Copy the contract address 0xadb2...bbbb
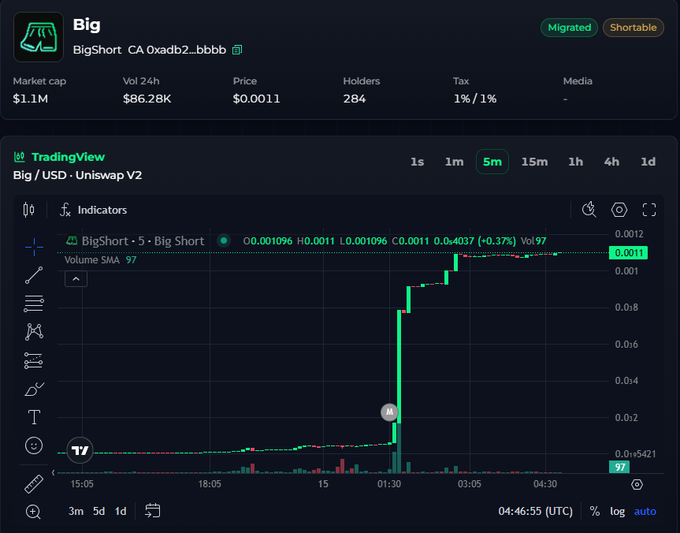Viewport: 680px width, 533px height. [237, 50]
